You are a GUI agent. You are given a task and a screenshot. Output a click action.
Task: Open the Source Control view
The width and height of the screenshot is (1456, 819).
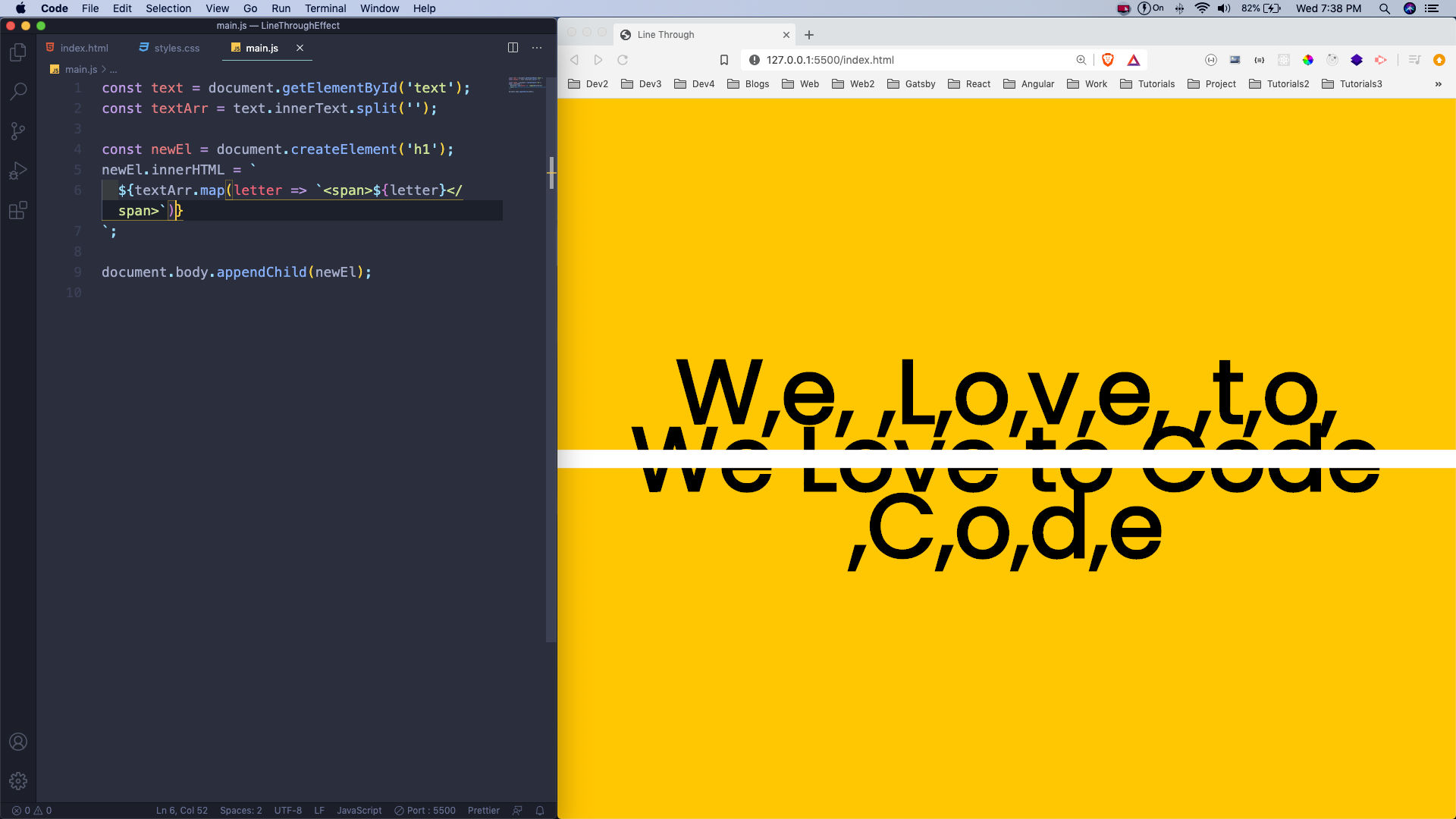(18, 131)
